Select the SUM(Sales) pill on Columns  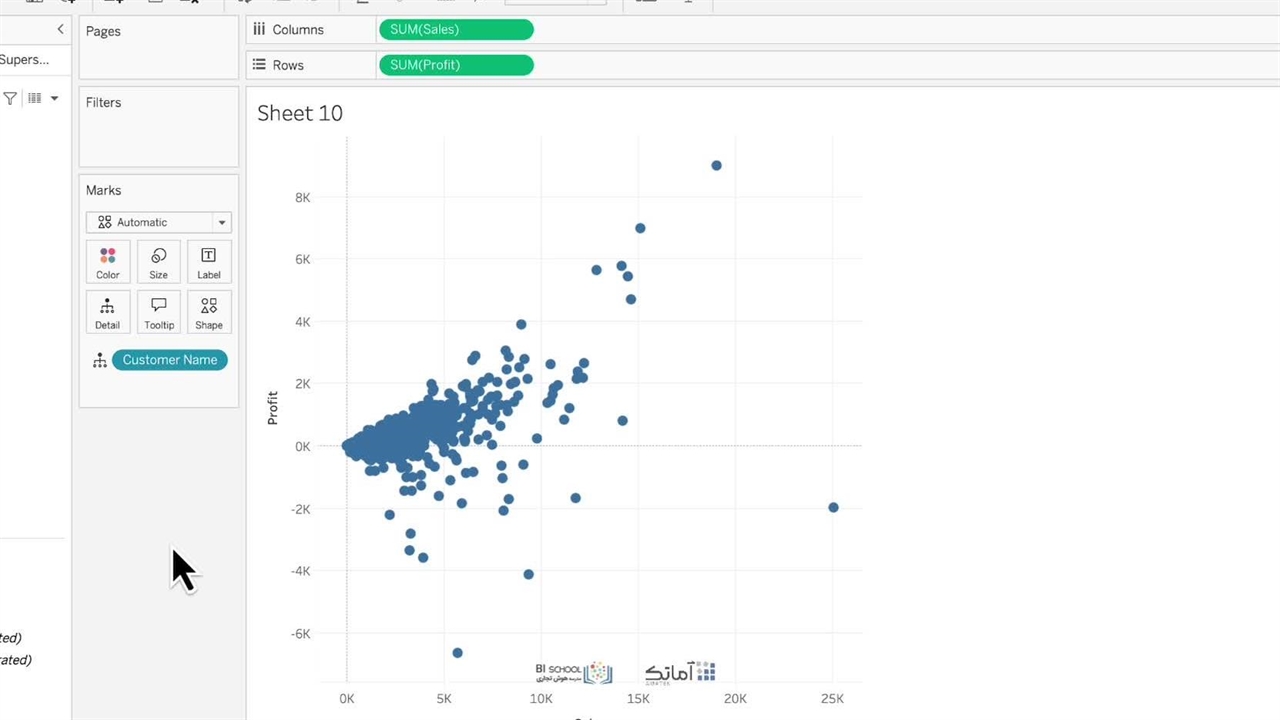click(x=456, y=30)
